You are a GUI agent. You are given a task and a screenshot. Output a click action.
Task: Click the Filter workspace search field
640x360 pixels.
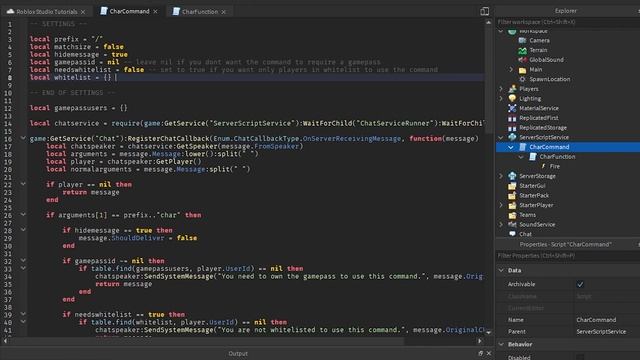click(x=568, y=22)
